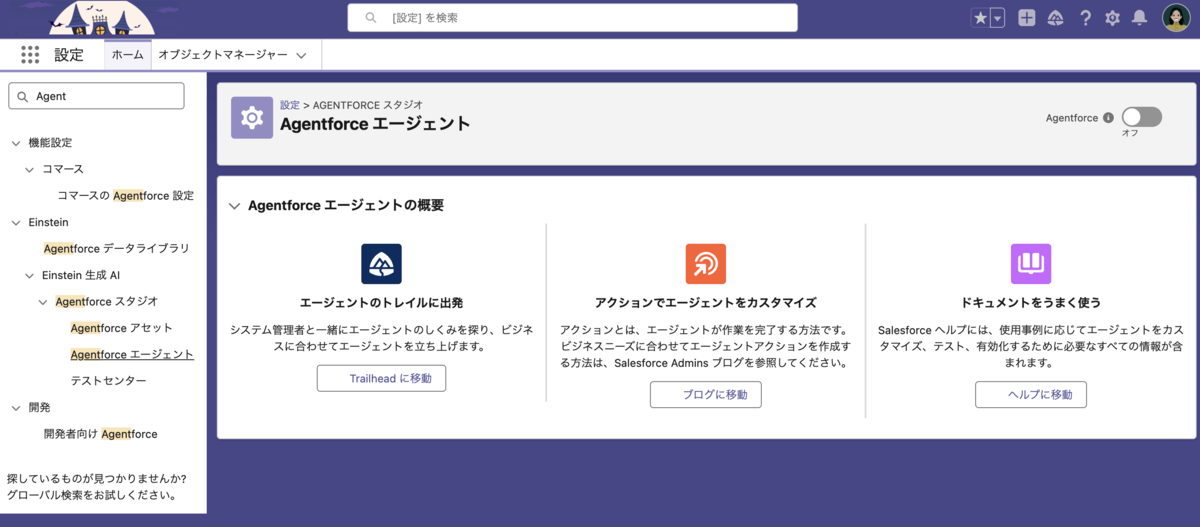Screen dimensions: 1200x527
Task: Open 開発者向け Agentforce item
Action: [x=100, y=434]
